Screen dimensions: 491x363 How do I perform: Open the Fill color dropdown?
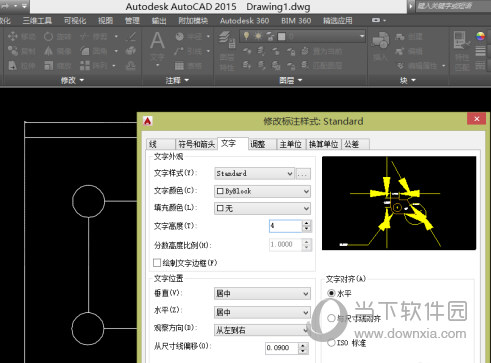pos(262,209)
